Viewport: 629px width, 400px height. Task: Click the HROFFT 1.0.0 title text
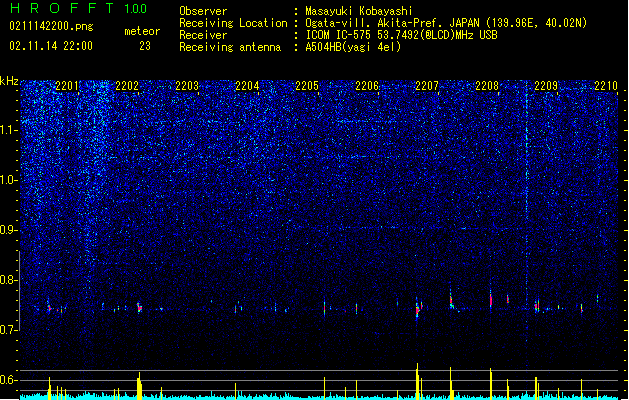(79, 8)
